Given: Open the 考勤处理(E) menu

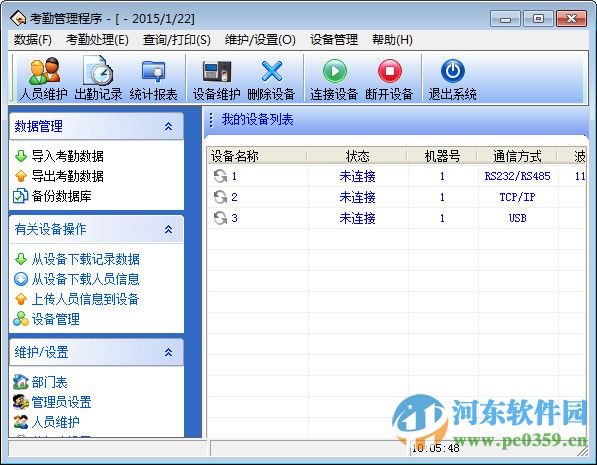Looking at the screenshot, I should point(97,40).
